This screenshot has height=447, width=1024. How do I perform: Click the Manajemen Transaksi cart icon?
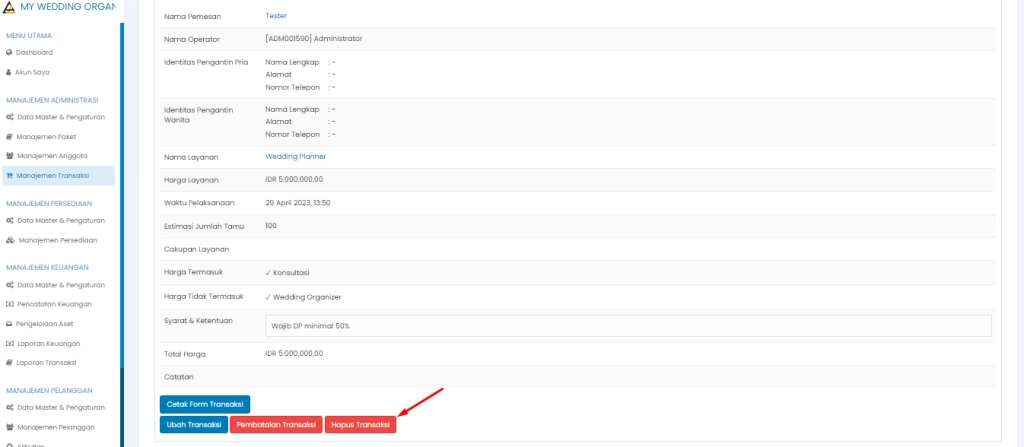pyautogui.click(x=9, y=176)
